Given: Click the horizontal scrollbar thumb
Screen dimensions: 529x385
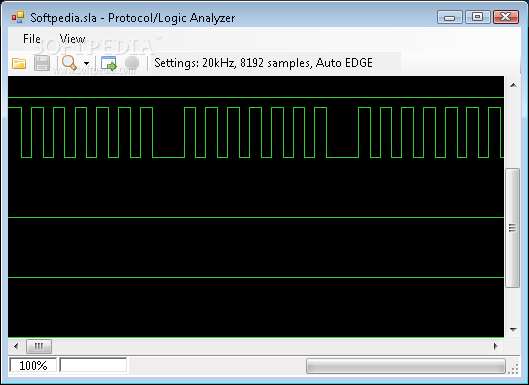Looking at the screenshot, I should pos(39,346).
